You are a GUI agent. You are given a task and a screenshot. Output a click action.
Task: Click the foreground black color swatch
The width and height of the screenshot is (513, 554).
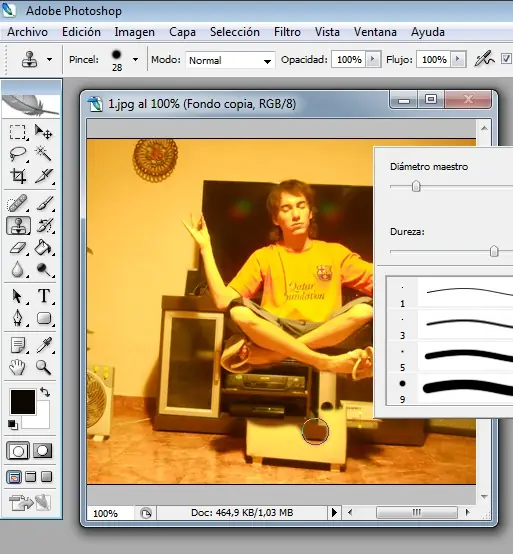23,402
